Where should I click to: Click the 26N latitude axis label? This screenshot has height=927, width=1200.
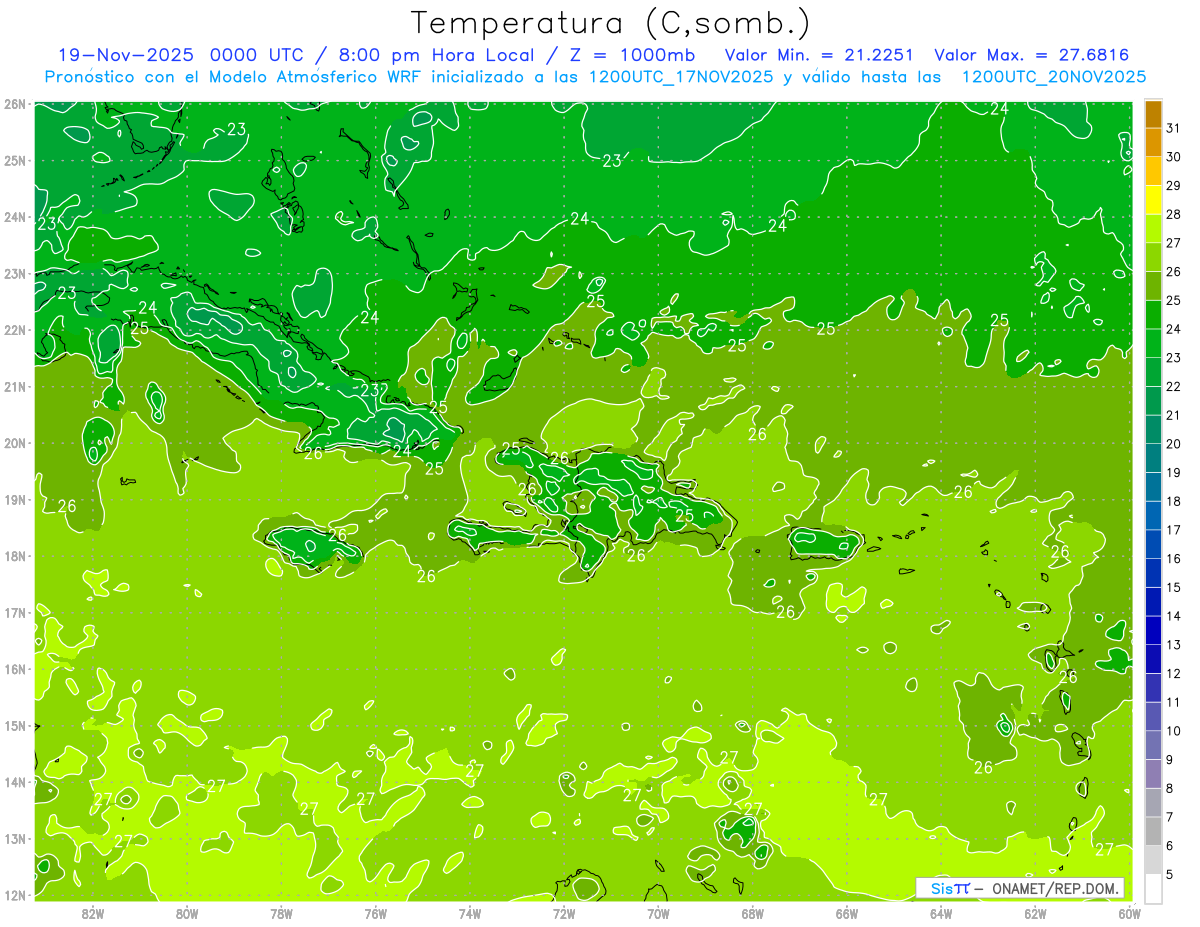pyautogui.click(x=14, y=104)
